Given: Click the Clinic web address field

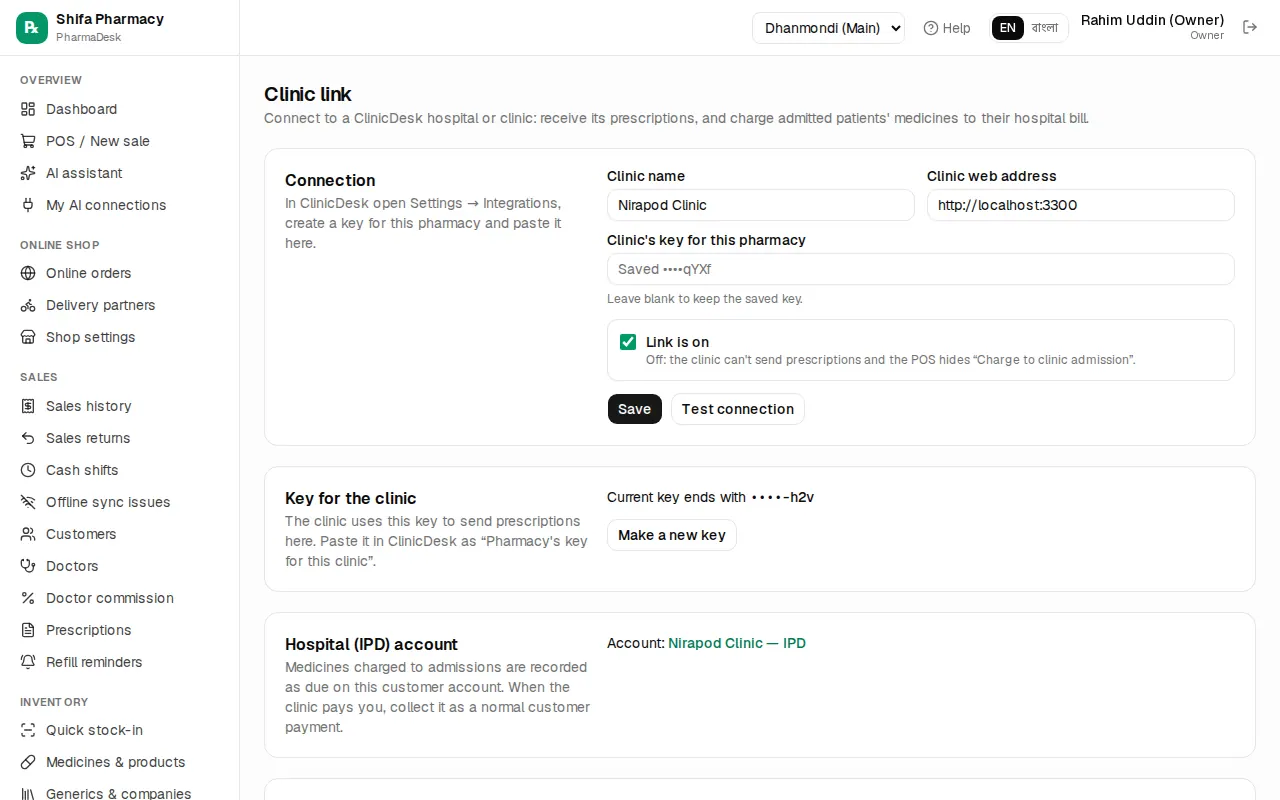Looking at the screenshot, I should pyautogui.click(x=1081, y=205).
